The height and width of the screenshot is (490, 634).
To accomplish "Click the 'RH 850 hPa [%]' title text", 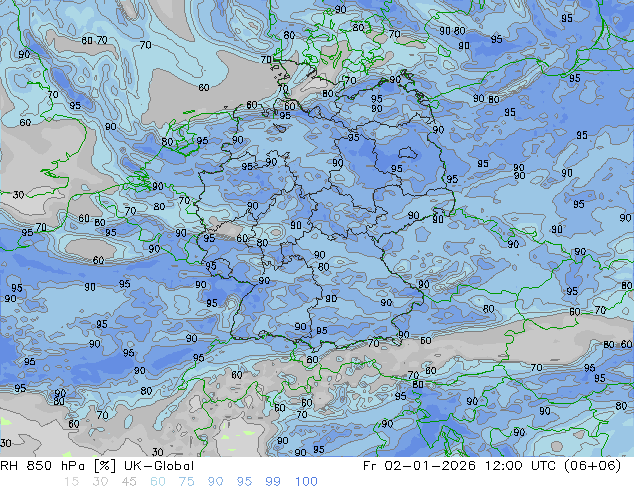I will [x=59, y=466].
